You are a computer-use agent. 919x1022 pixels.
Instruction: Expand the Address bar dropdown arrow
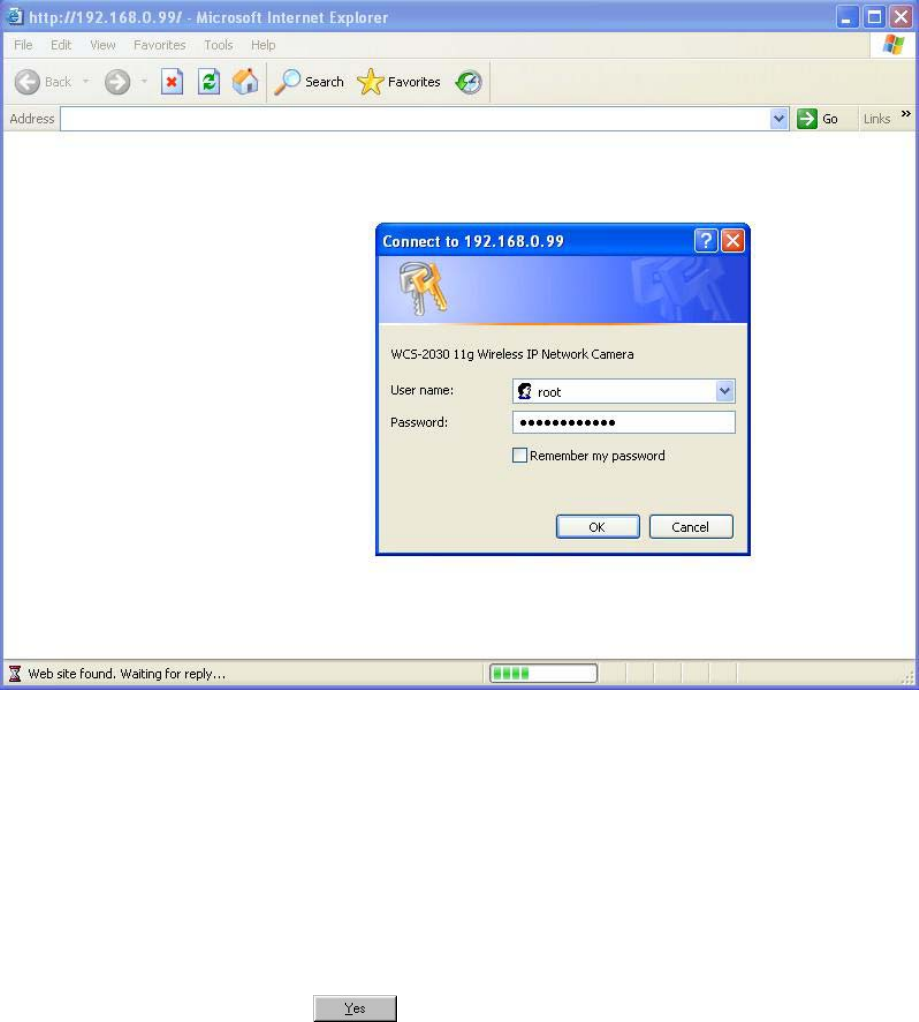click(778, 119)
